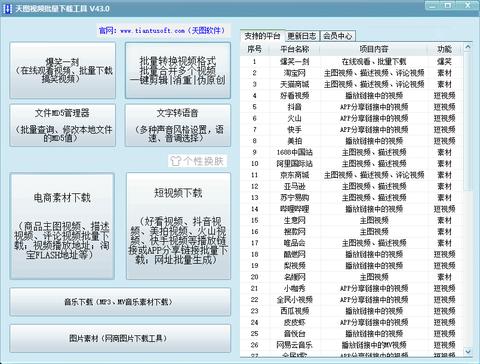Open the 文字转语音 tool
Viewport: 480px width, 364px height.
point(178,125)
